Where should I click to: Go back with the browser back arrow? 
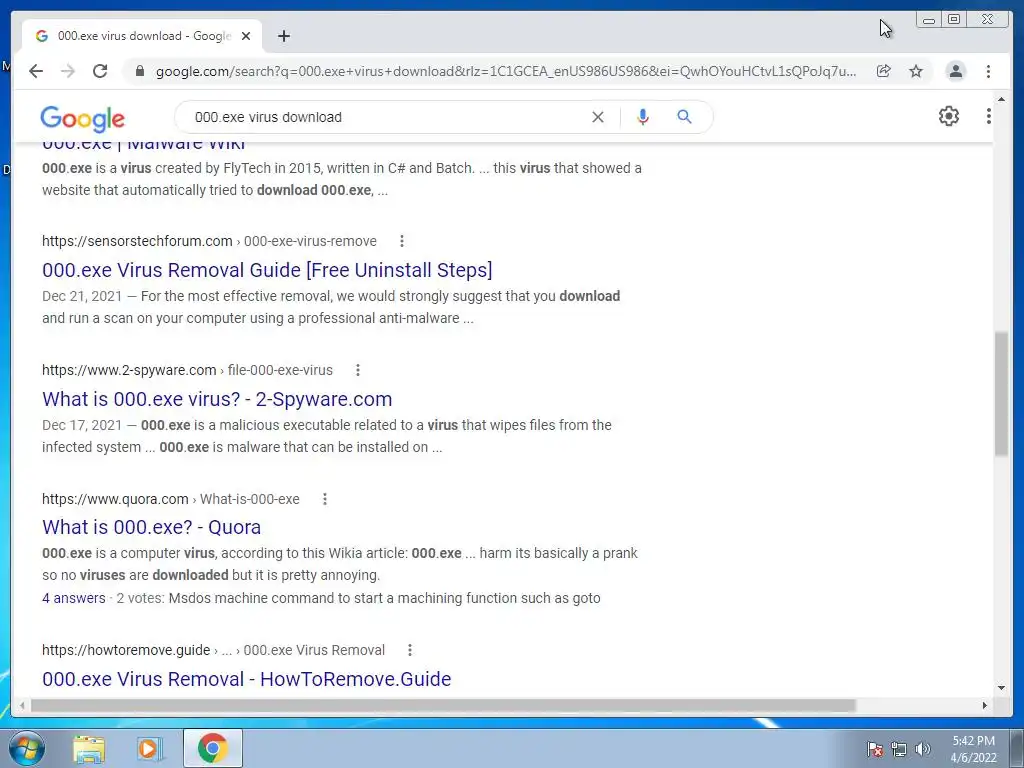pyautogui.click(x=36, y=71)
